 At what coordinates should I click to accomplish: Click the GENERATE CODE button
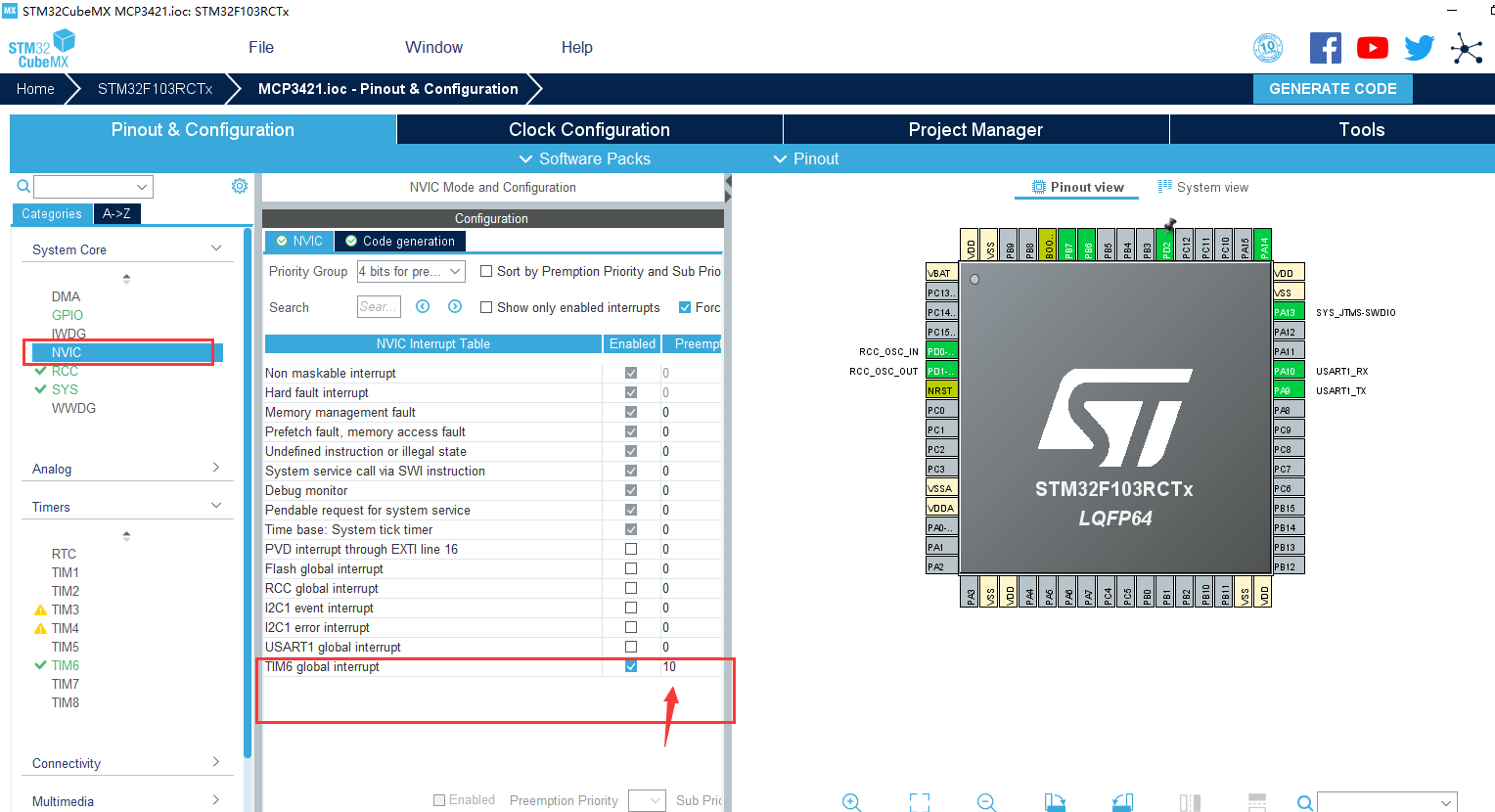[1333, 88]
